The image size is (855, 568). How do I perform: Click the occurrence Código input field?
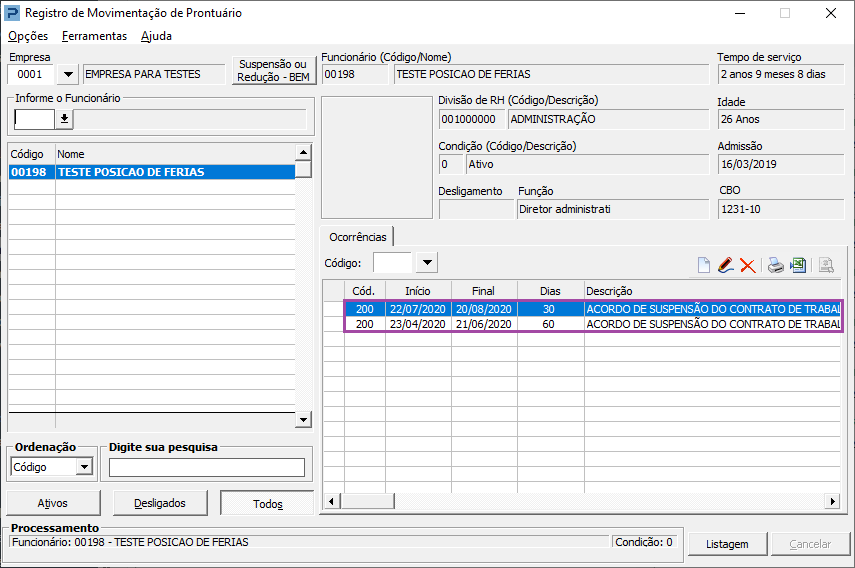click(x=393, y=263)
